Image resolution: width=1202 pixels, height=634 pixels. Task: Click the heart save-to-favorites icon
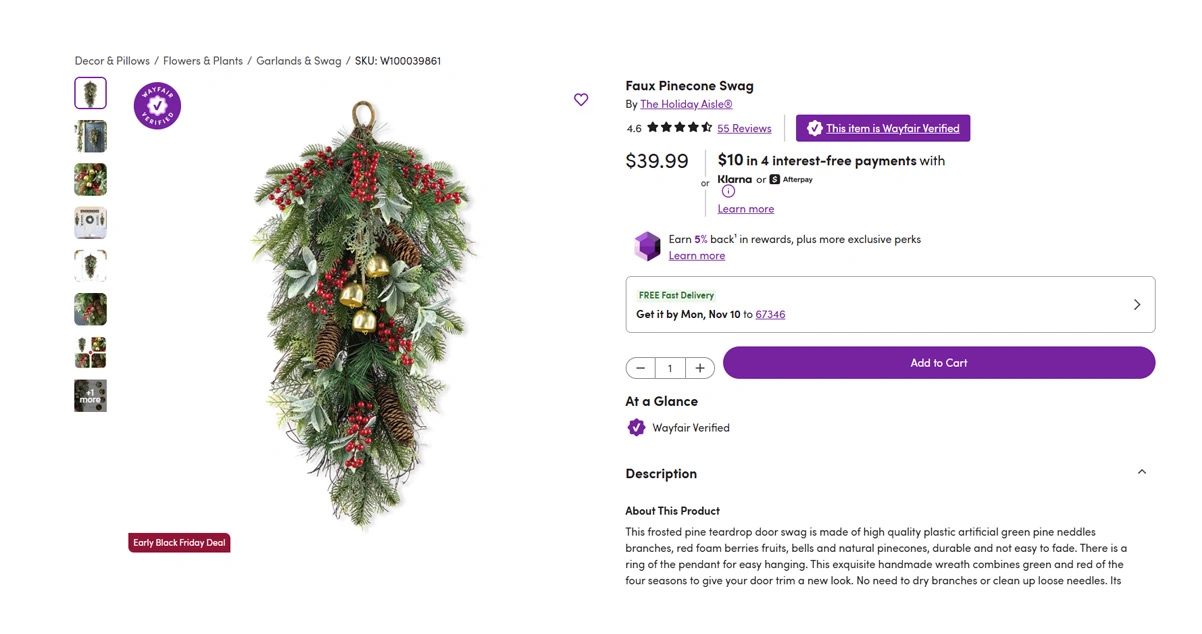pyautogui.click(x=581, y=100)
